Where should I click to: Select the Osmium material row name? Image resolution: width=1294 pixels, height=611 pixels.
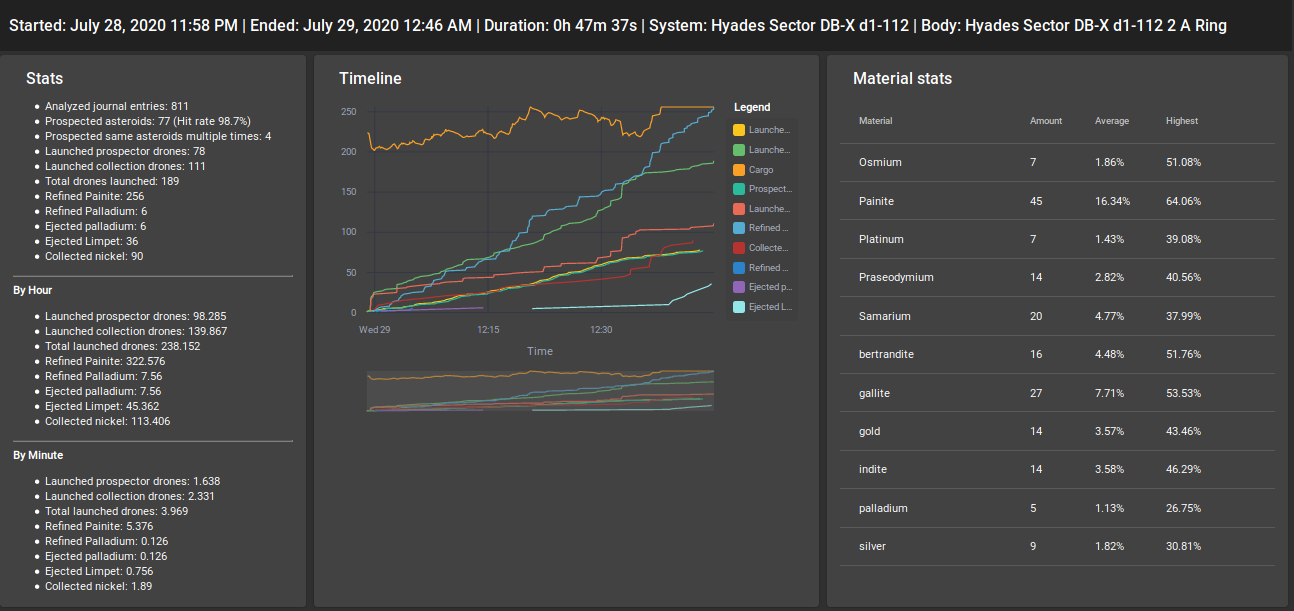point(880,162)
